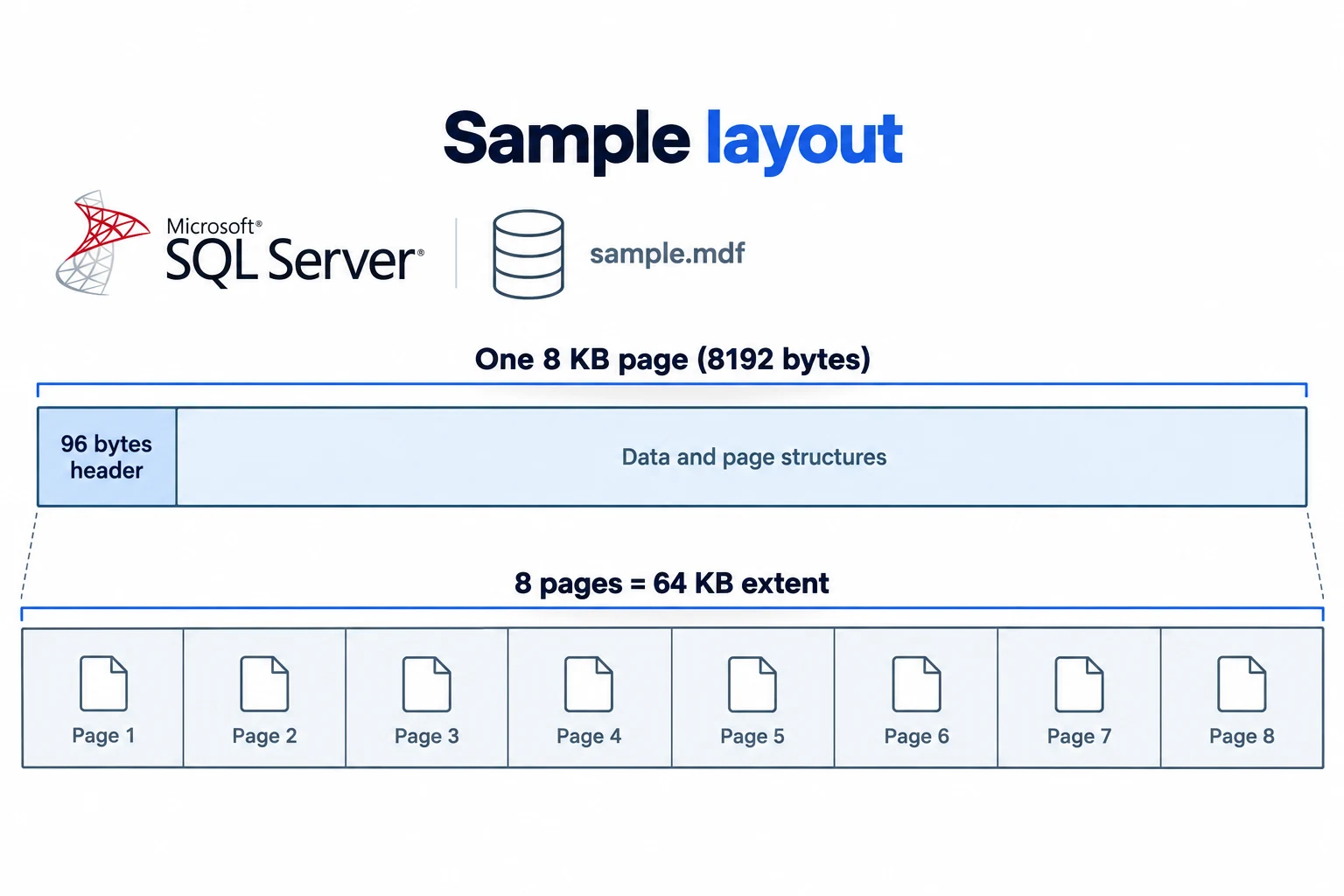Select the Page 4 document icon
Screen dimensions: 1344x896
(589, 683)
